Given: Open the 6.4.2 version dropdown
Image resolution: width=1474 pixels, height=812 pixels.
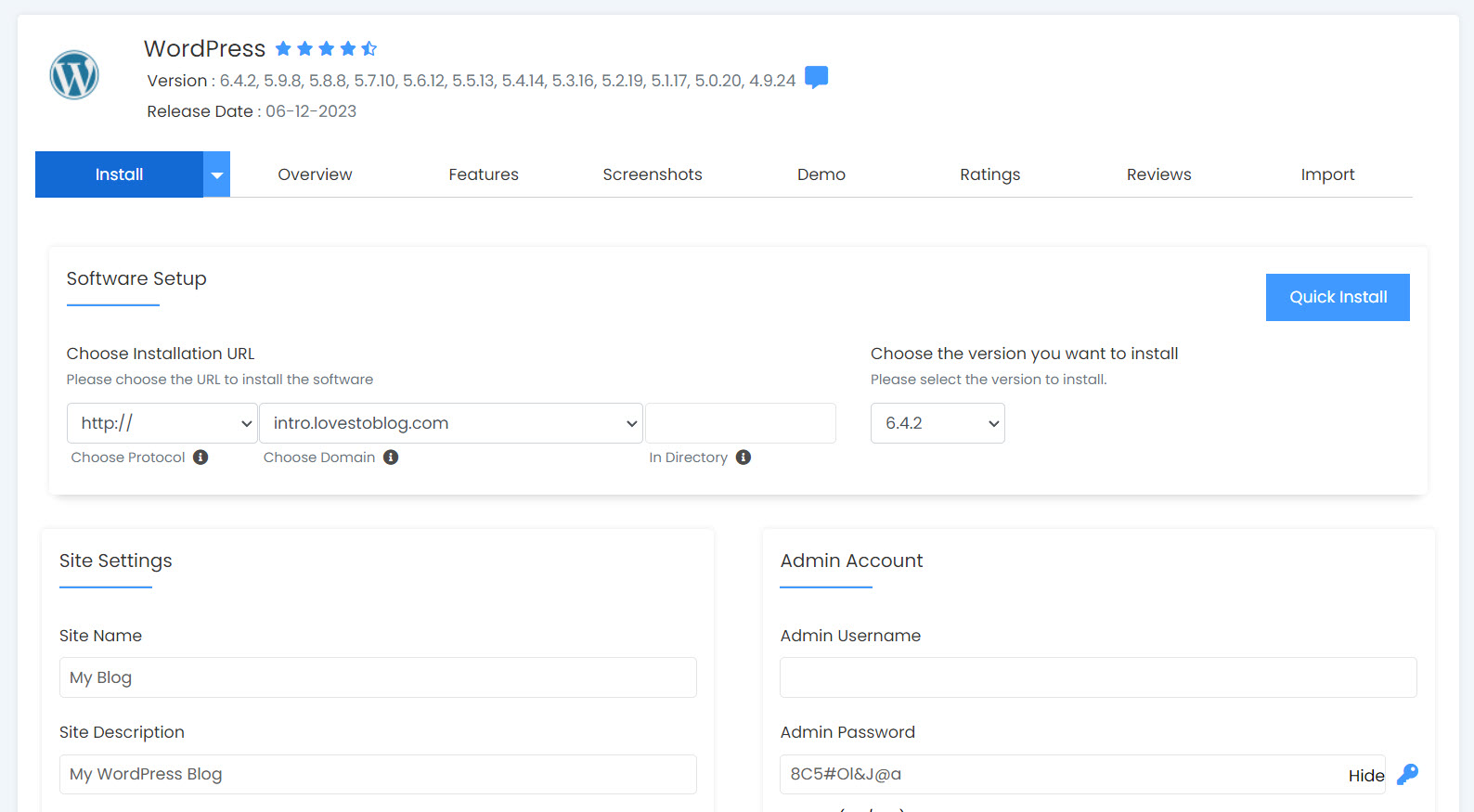Looking at the screenshot, I should tap(937, 423).
